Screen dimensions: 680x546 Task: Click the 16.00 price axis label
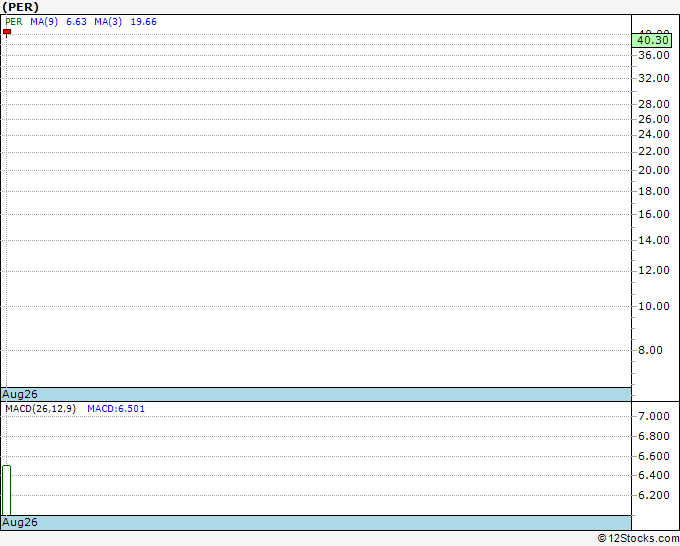tap(654, 214)
